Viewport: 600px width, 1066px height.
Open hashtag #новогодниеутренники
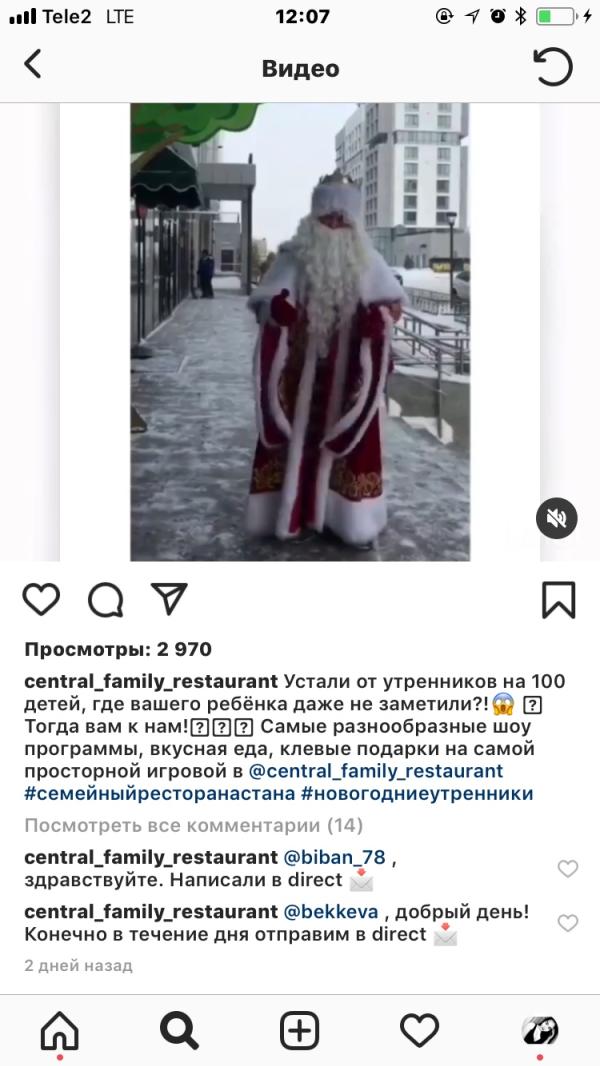click(417, 793)
